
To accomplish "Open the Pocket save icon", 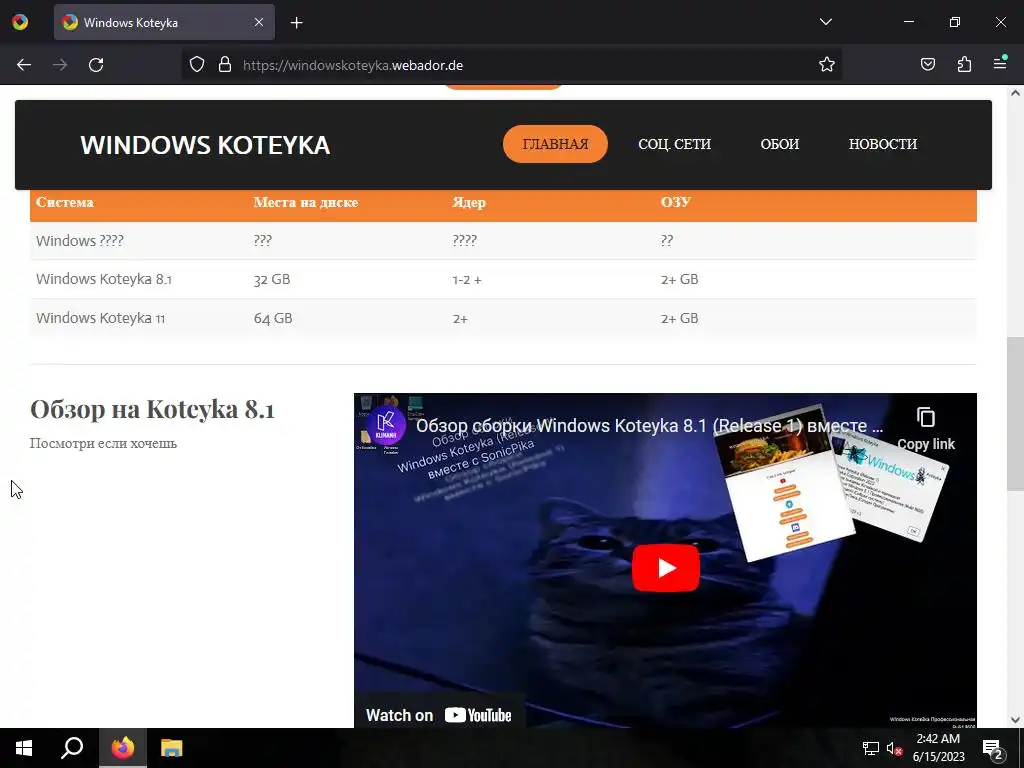I will point(928,65).
